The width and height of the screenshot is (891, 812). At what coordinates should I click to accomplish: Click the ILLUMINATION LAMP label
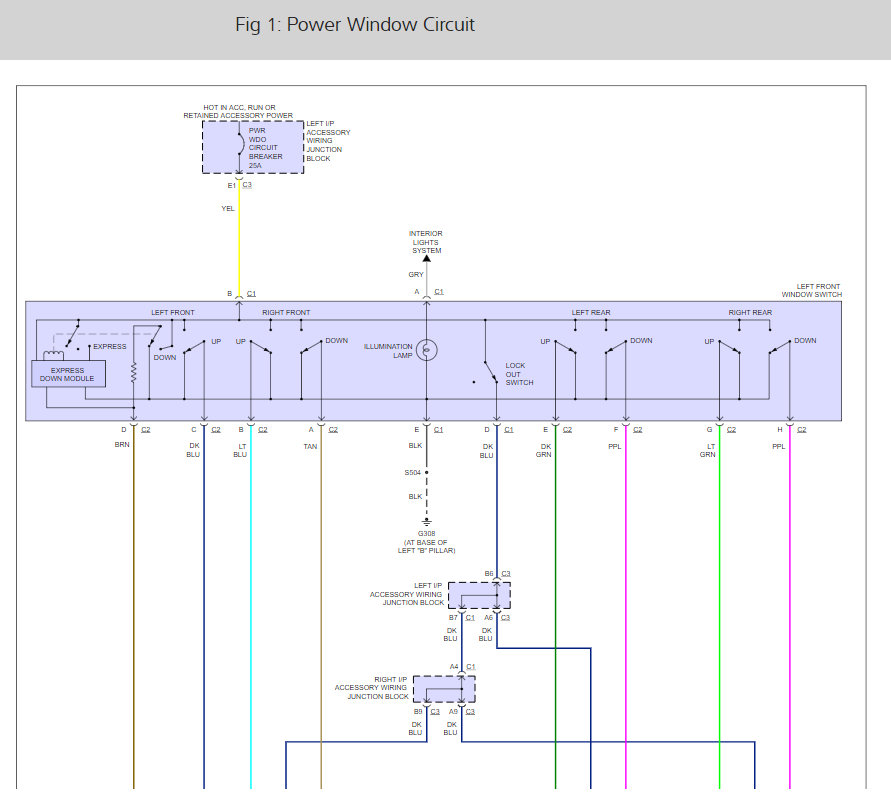pyautogui.click(x=388, y=351)
